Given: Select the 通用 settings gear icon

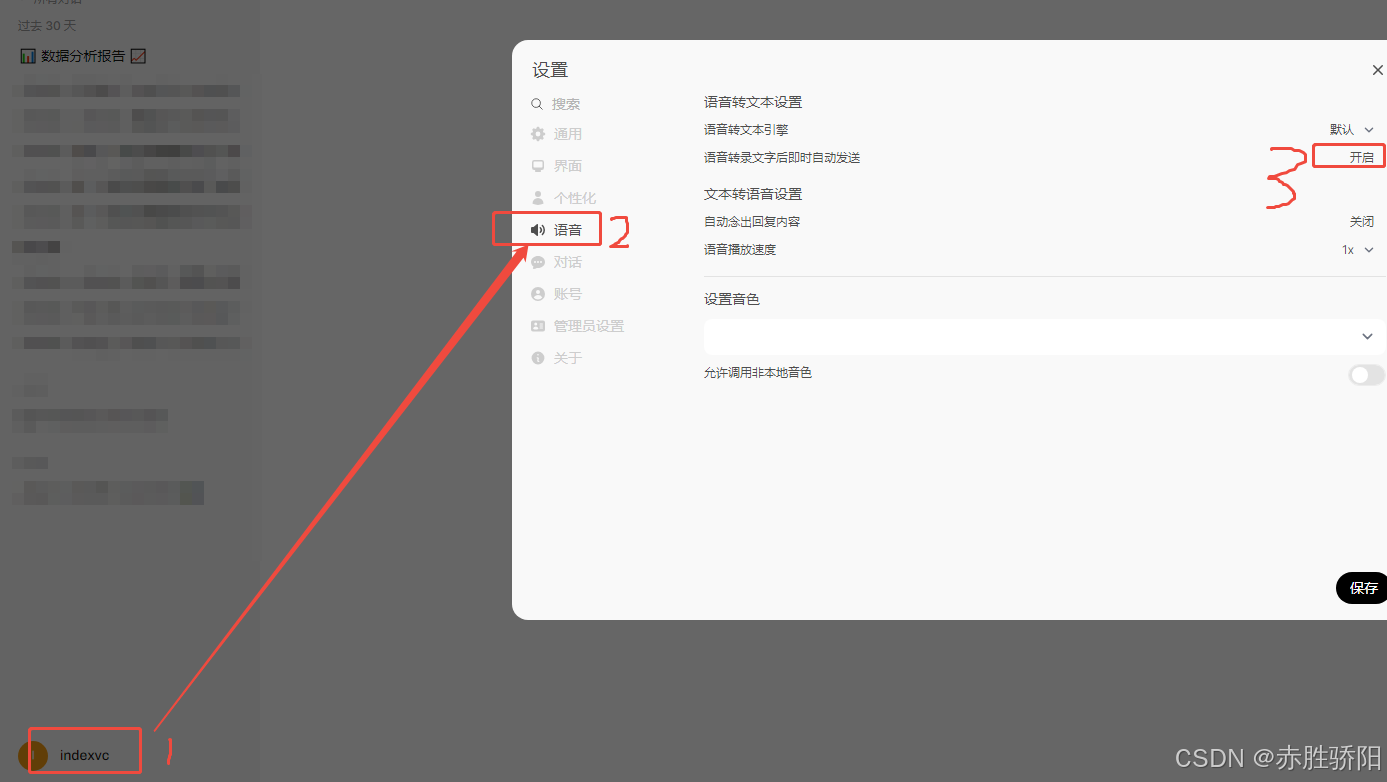Looking at the screenshot, I should [x=537, y=133].
